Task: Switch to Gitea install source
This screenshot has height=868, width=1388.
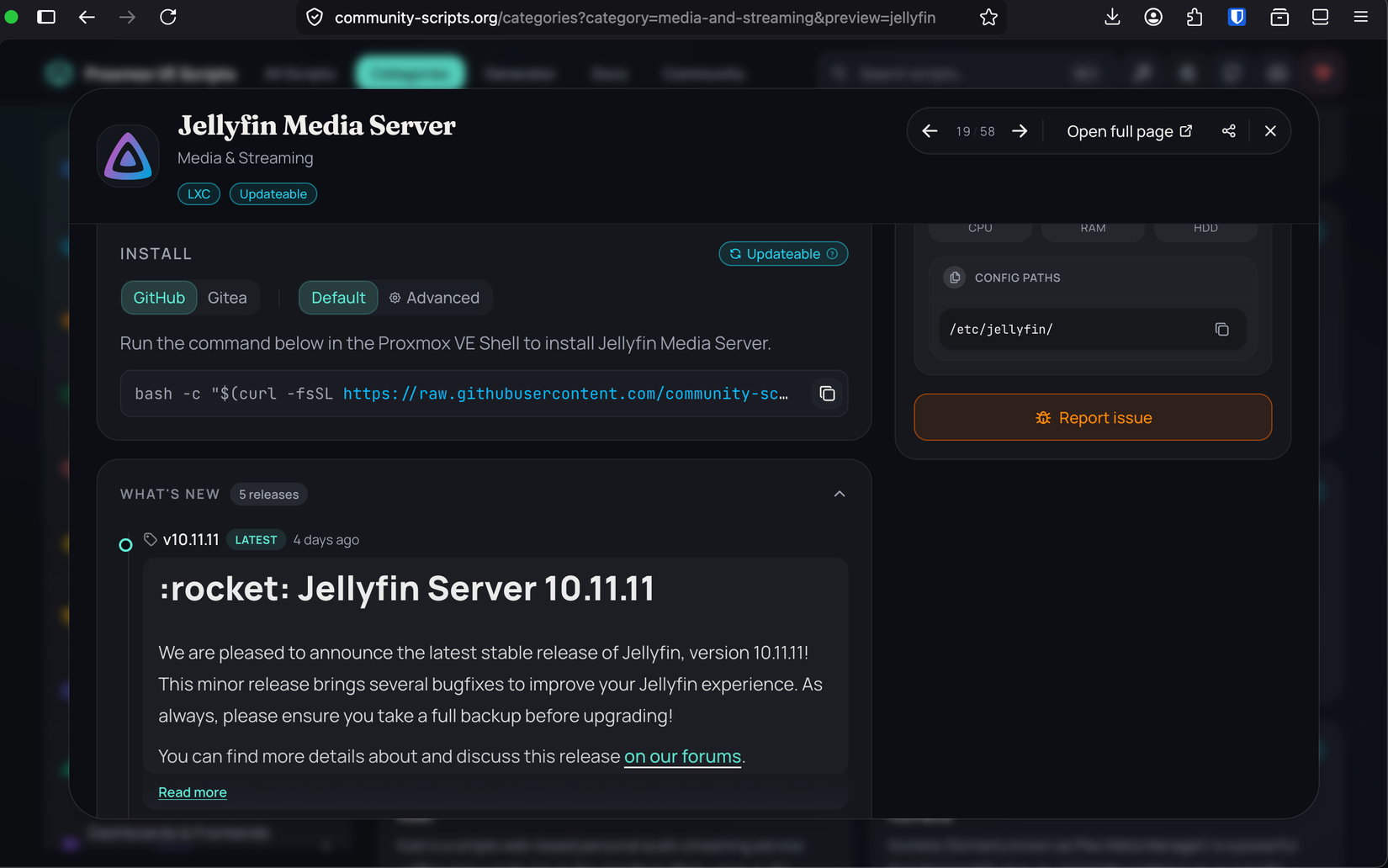Action: coord(227,298)
